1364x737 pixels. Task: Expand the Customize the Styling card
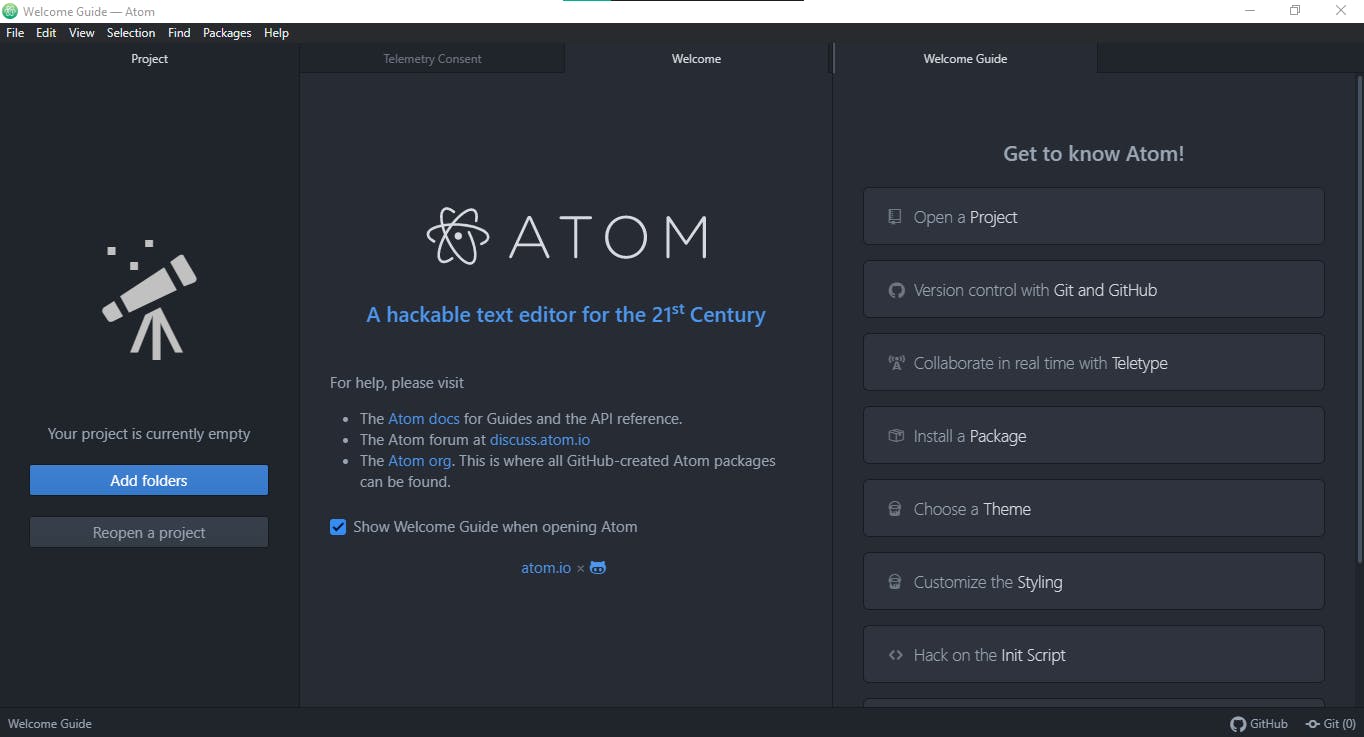1094,582
